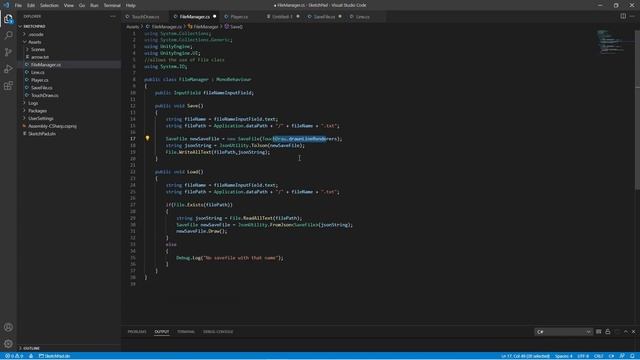This screenshot has width=640, height=360.
Task: Switch to the SaveFile.cs editor tab
Action: (324, 17)
